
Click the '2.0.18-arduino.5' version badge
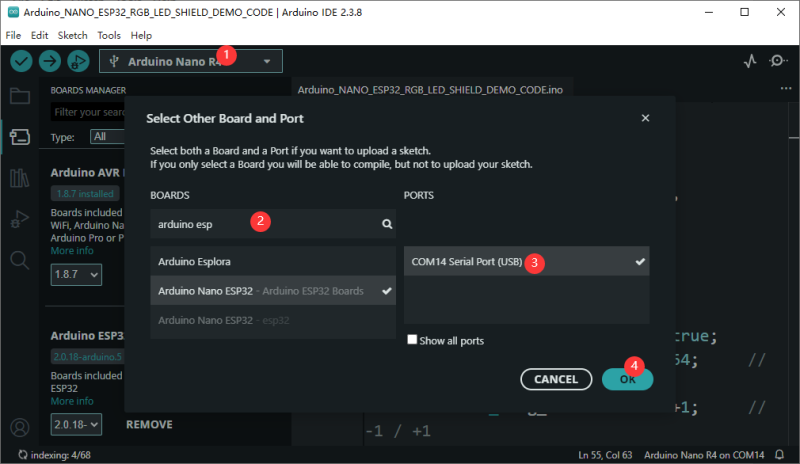click(x=87, y=356)
